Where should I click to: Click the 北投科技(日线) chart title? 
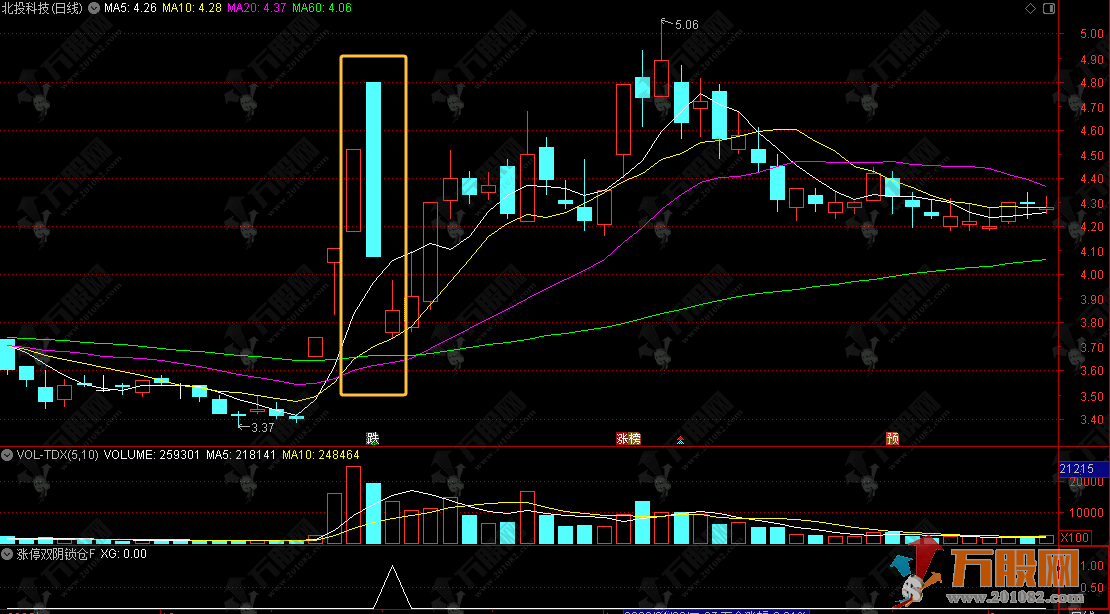43,8
